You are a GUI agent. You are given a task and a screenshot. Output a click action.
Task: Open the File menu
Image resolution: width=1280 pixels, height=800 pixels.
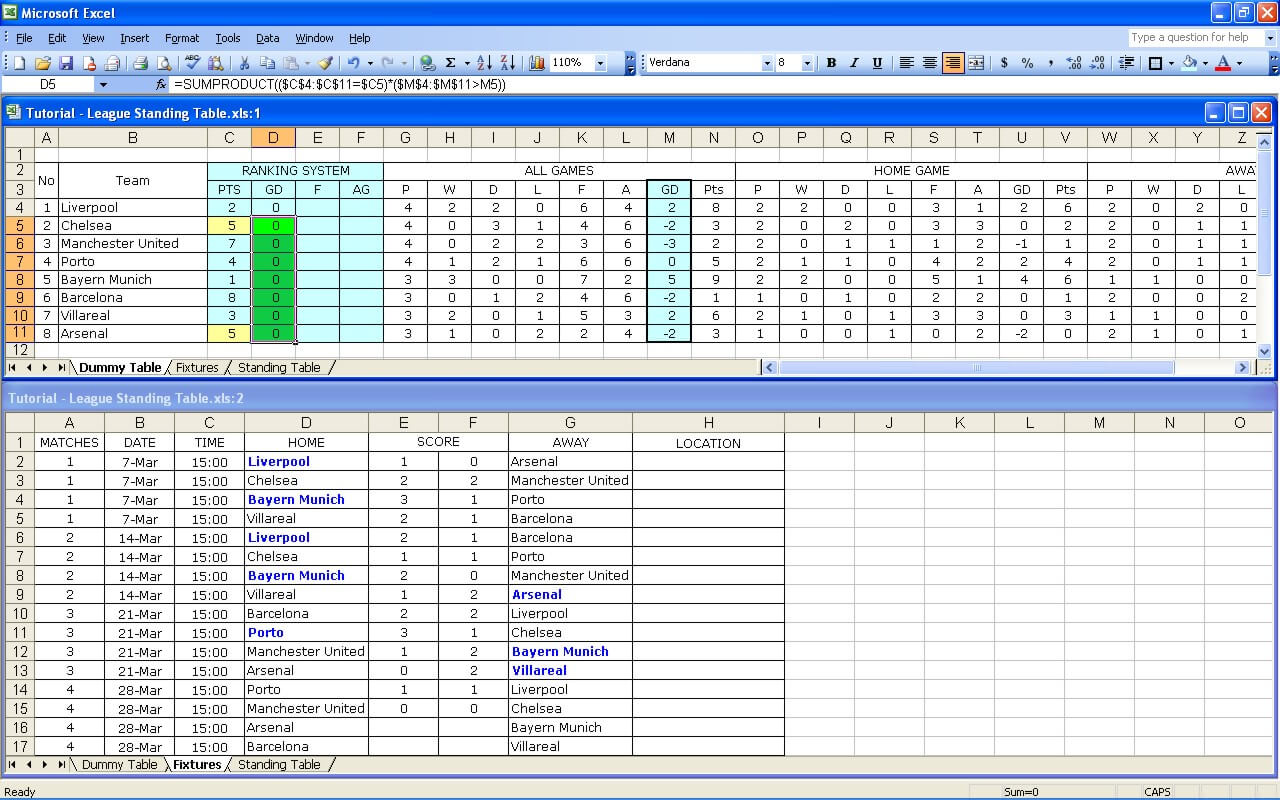click(x=24, y=38)
